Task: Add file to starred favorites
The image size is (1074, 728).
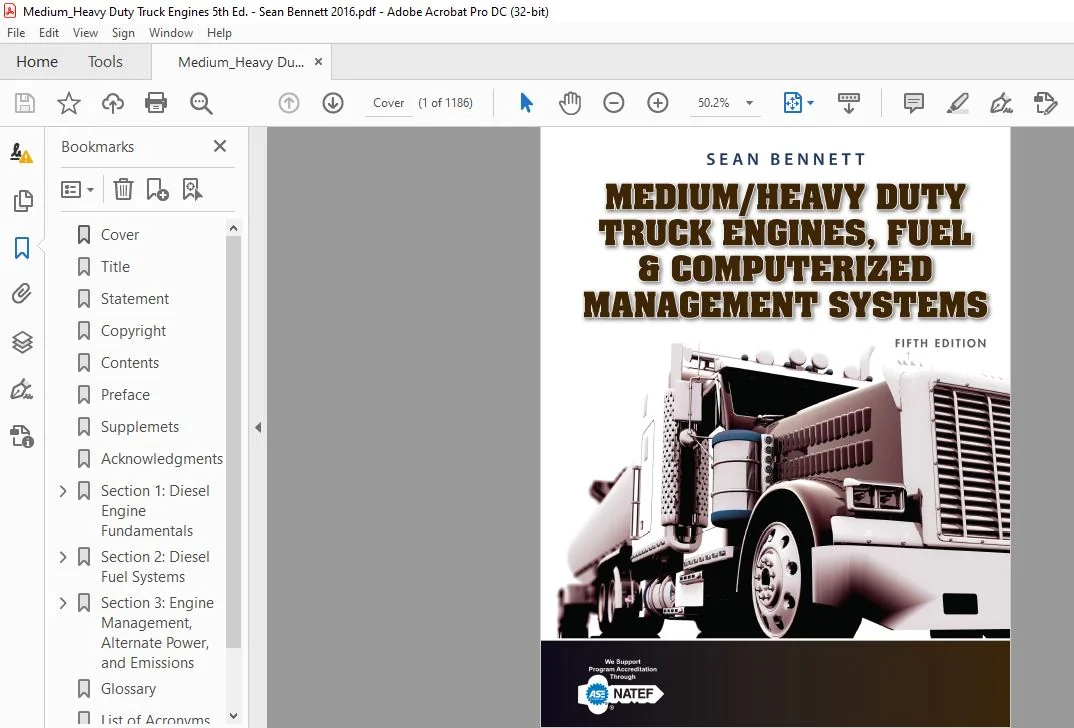Action: 68,103
